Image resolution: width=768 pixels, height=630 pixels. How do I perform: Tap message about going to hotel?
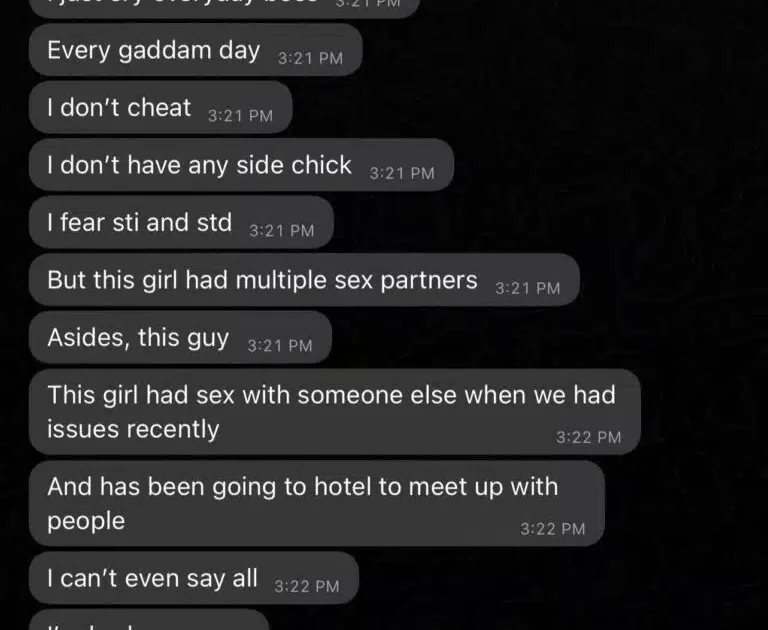pos(316,504)
